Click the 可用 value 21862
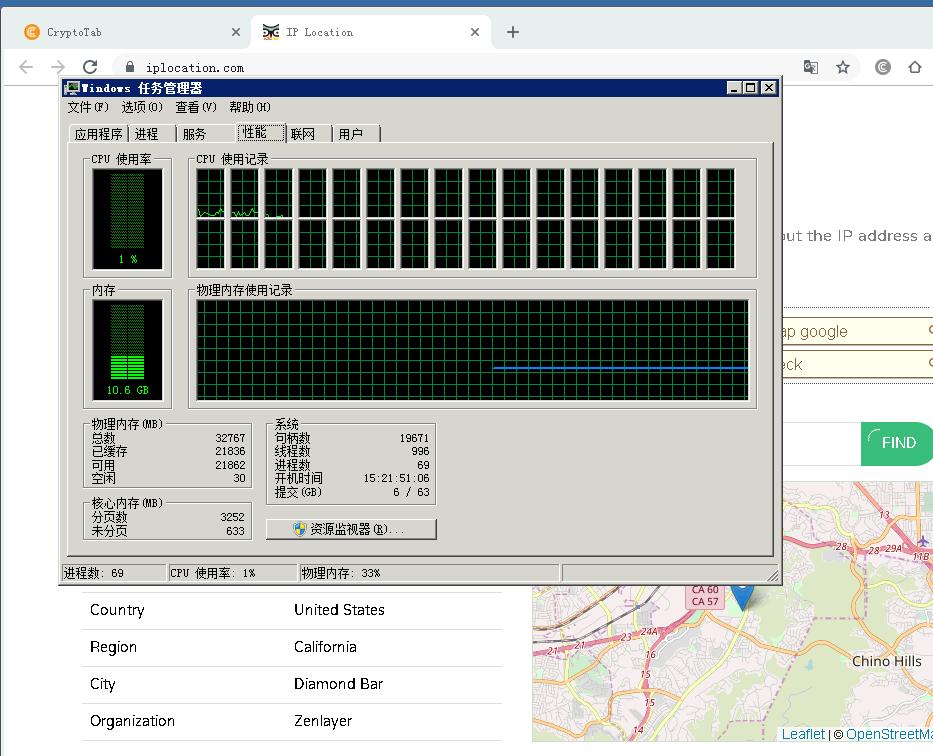 click(x=230, y=465)
